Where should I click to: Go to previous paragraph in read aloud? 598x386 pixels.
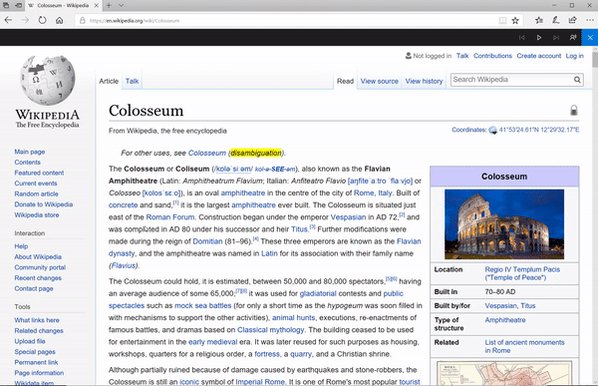pos(522,37)
